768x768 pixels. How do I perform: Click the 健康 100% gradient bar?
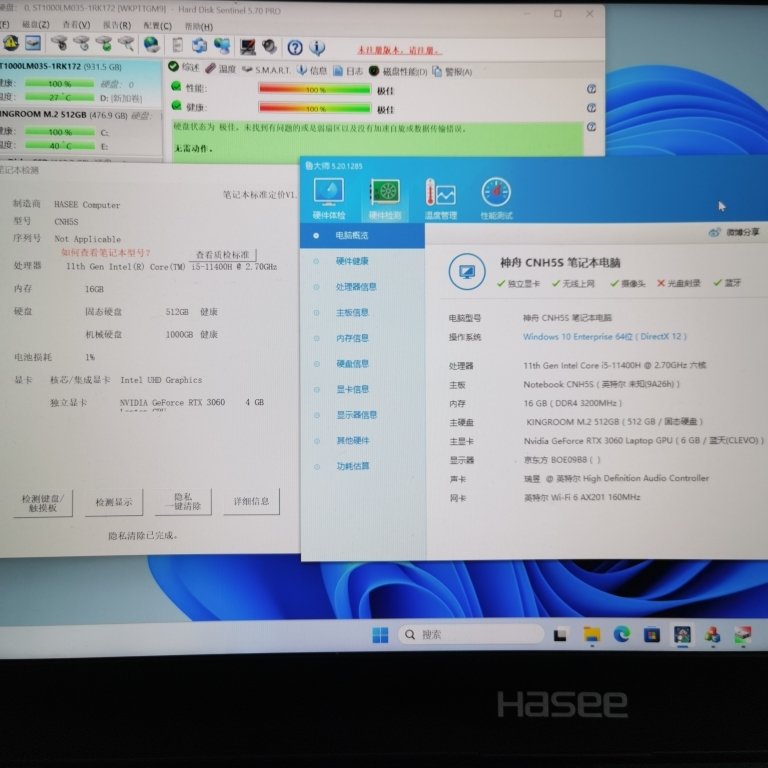click(x=314, y=108)
